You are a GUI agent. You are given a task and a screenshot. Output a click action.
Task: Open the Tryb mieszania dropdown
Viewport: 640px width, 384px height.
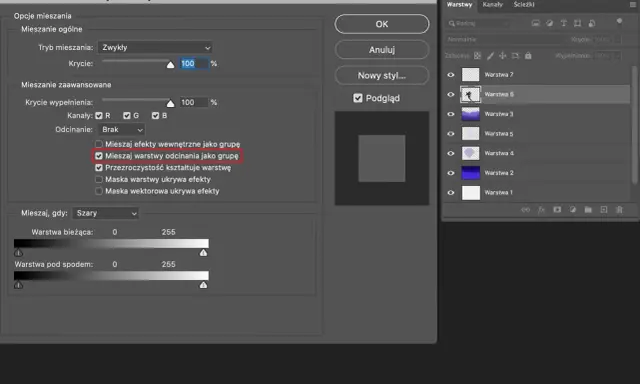coord(155,47)
